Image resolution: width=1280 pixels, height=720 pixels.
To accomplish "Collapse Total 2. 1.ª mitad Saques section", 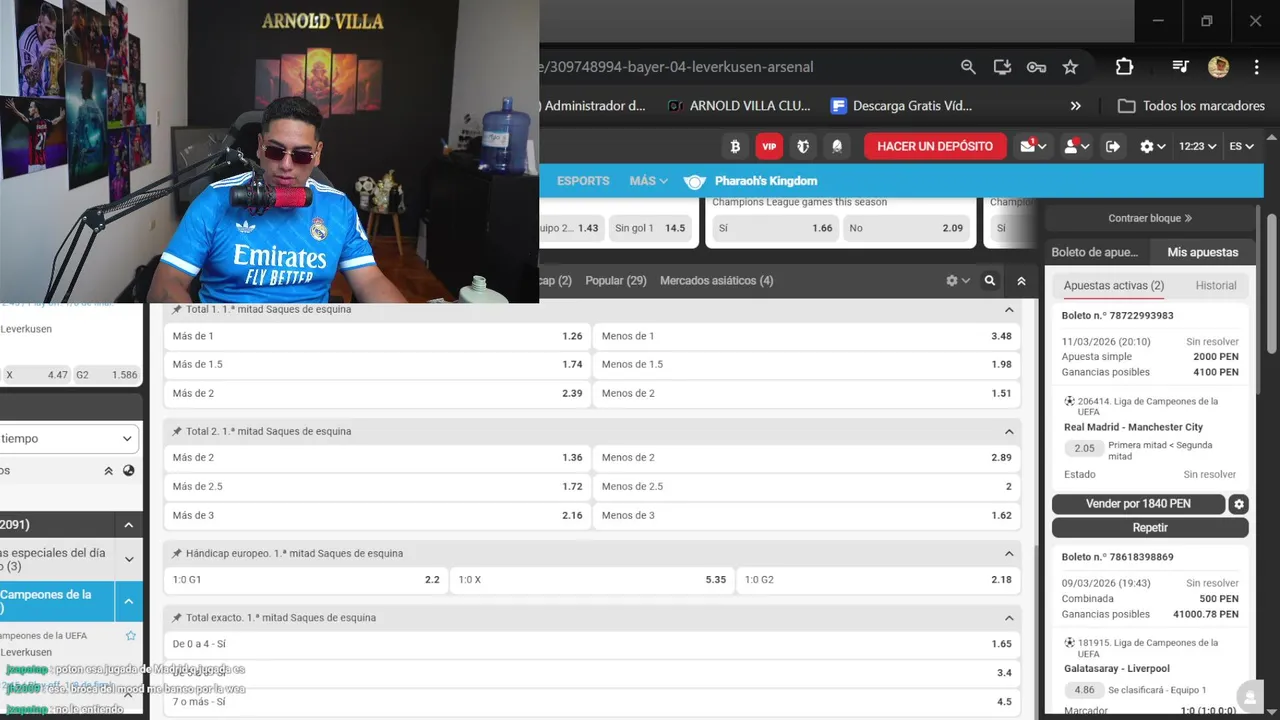I will click(1009, 432).
